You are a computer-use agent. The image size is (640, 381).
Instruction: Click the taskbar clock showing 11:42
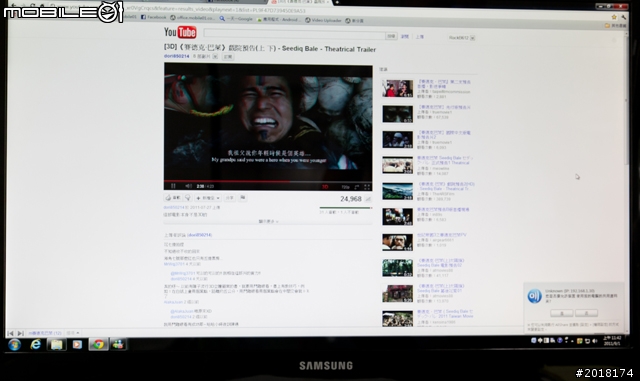pos(612,341)
